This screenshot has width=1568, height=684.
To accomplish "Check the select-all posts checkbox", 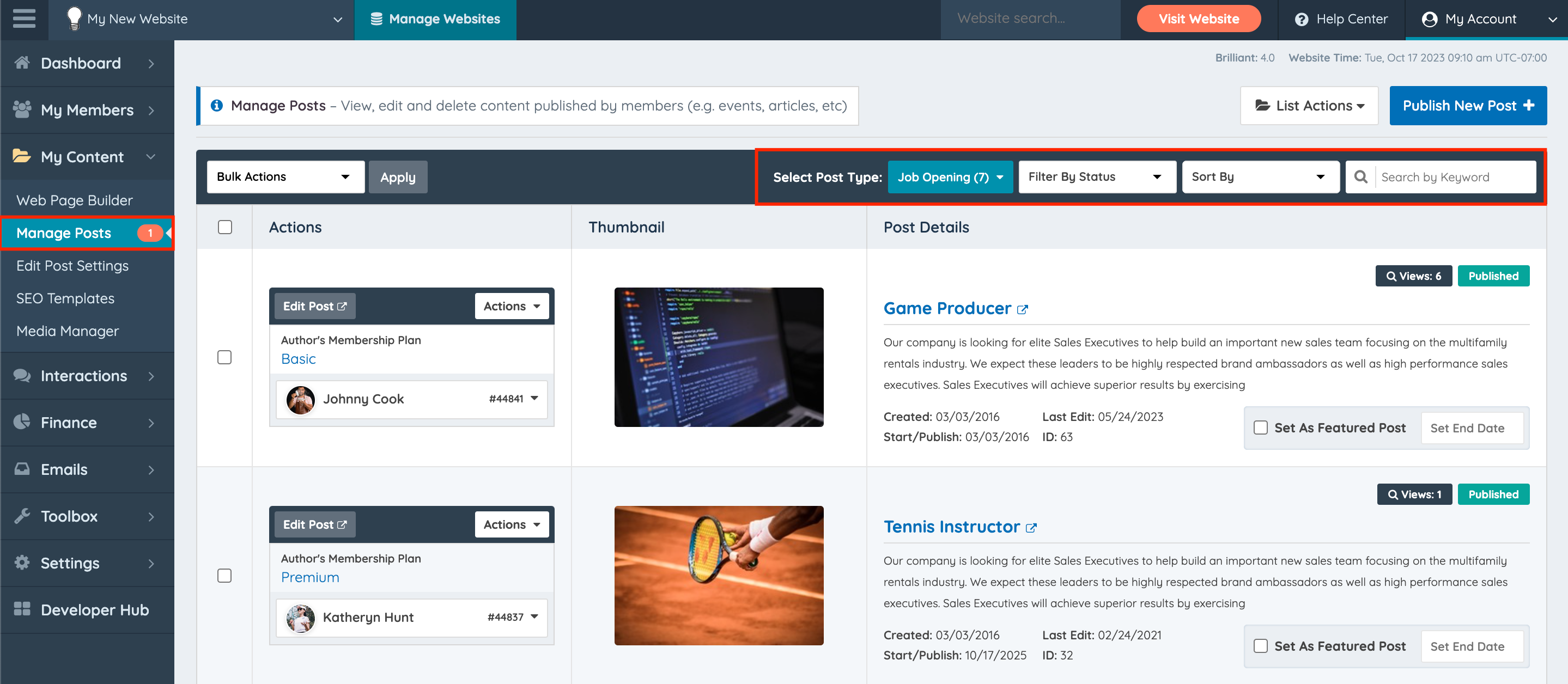I will pyautogui.click(x=224, y=227).
